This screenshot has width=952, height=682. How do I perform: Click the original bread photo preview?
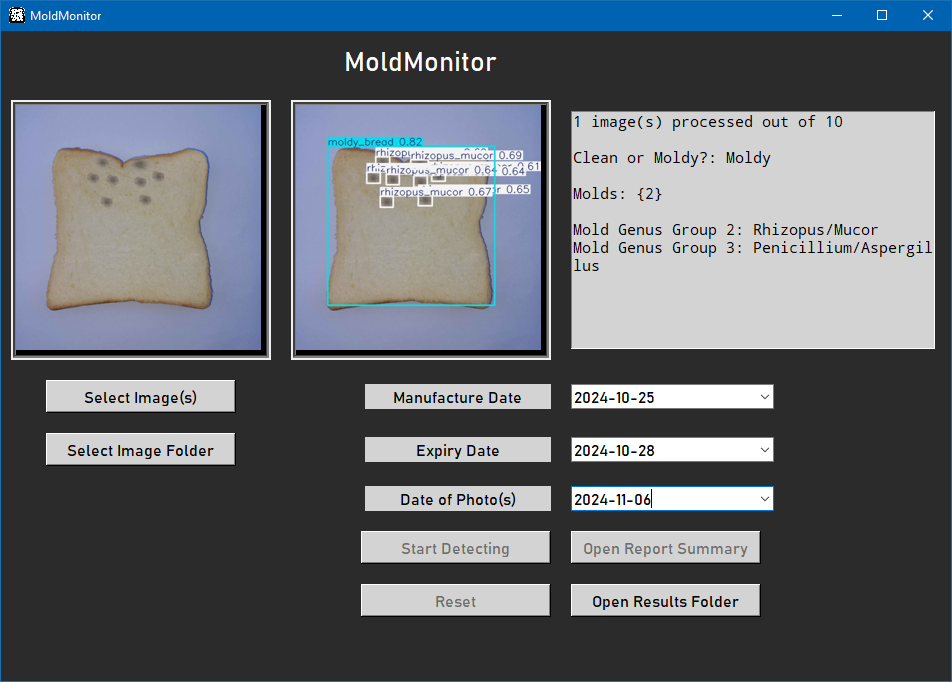(x=140, y=229)
